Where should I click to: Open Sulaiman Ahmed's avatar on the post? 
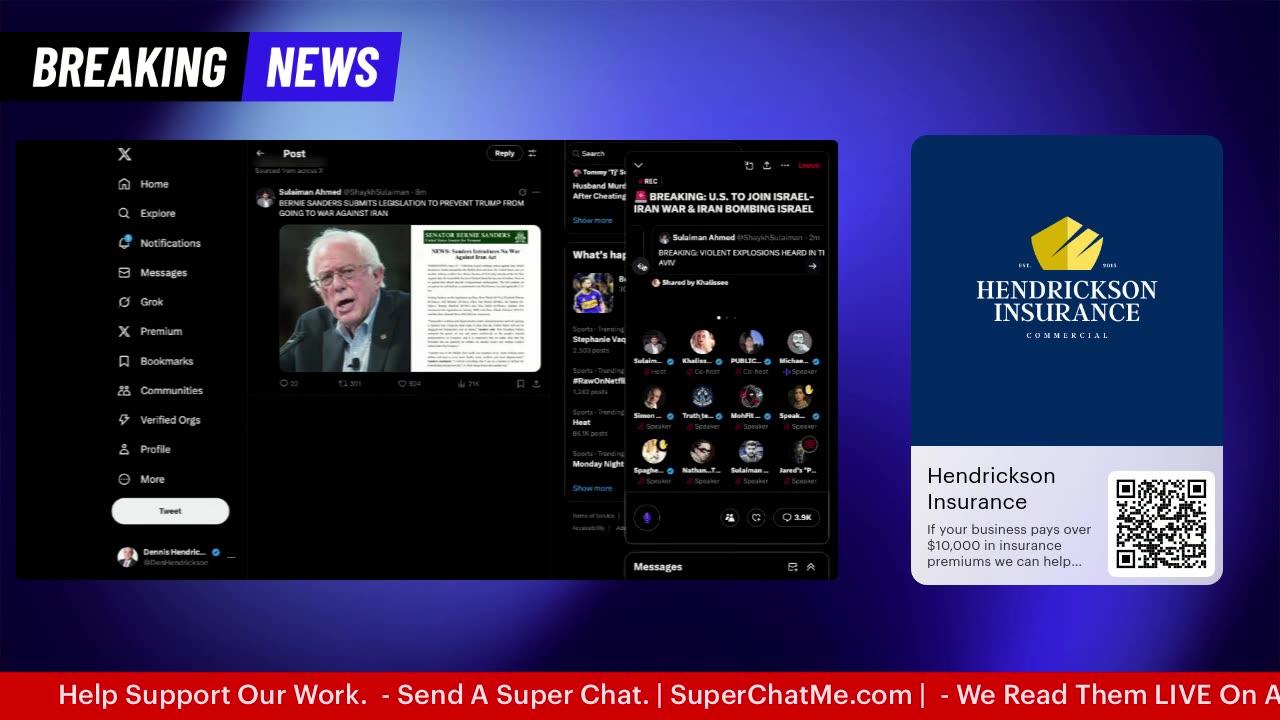click(265, 197)
